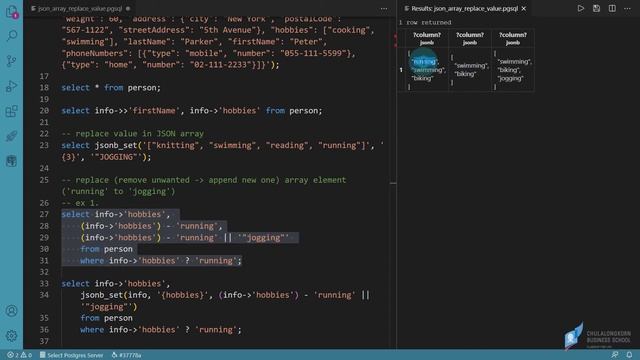This screenshot has height=360, width=640.
Task: Click the jsonb_set call on line 23
Action: click(x=116, y=145)
